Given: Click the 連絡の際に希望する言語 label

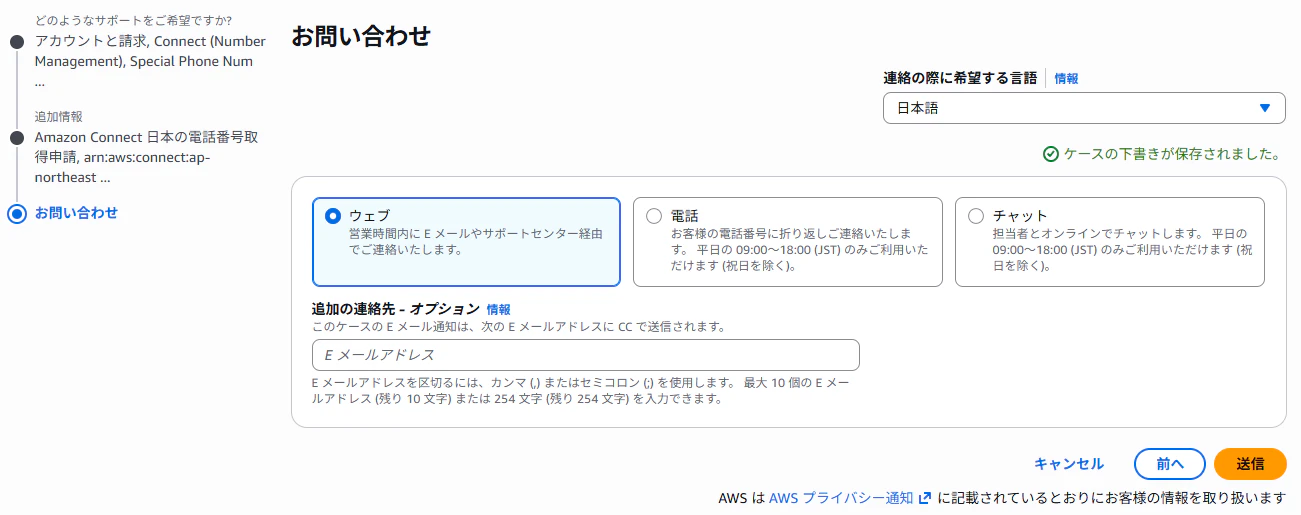Looking at the screenshot, I should pyautogui.click(x=960, y=78).
